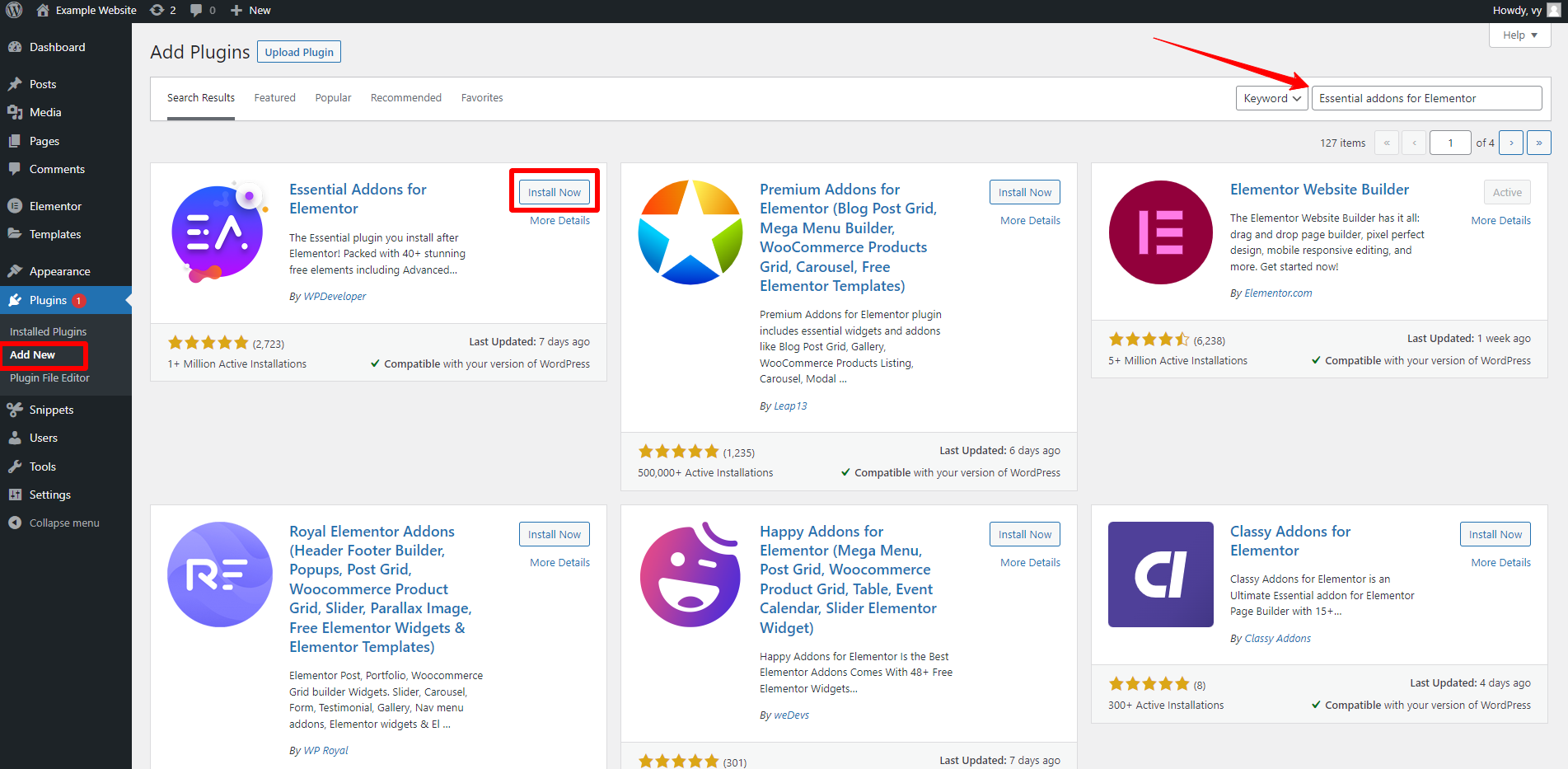Open More Details for Elementor Website Builder
The image size is (1568, 769).
pos(1500,220)
